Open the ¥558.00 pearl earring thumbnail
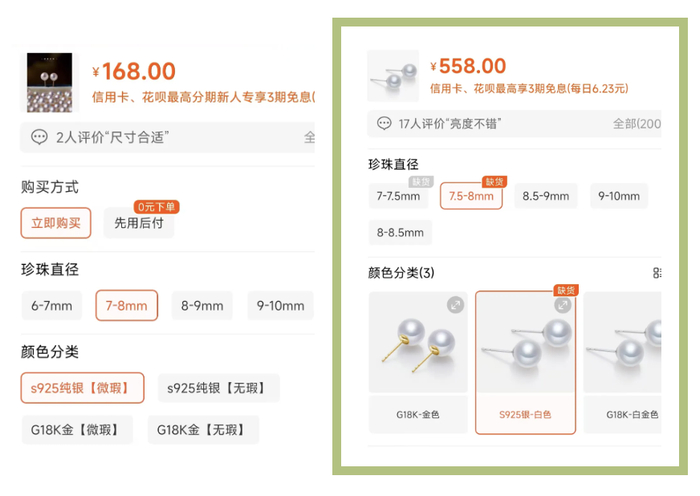 click(392, 76)
